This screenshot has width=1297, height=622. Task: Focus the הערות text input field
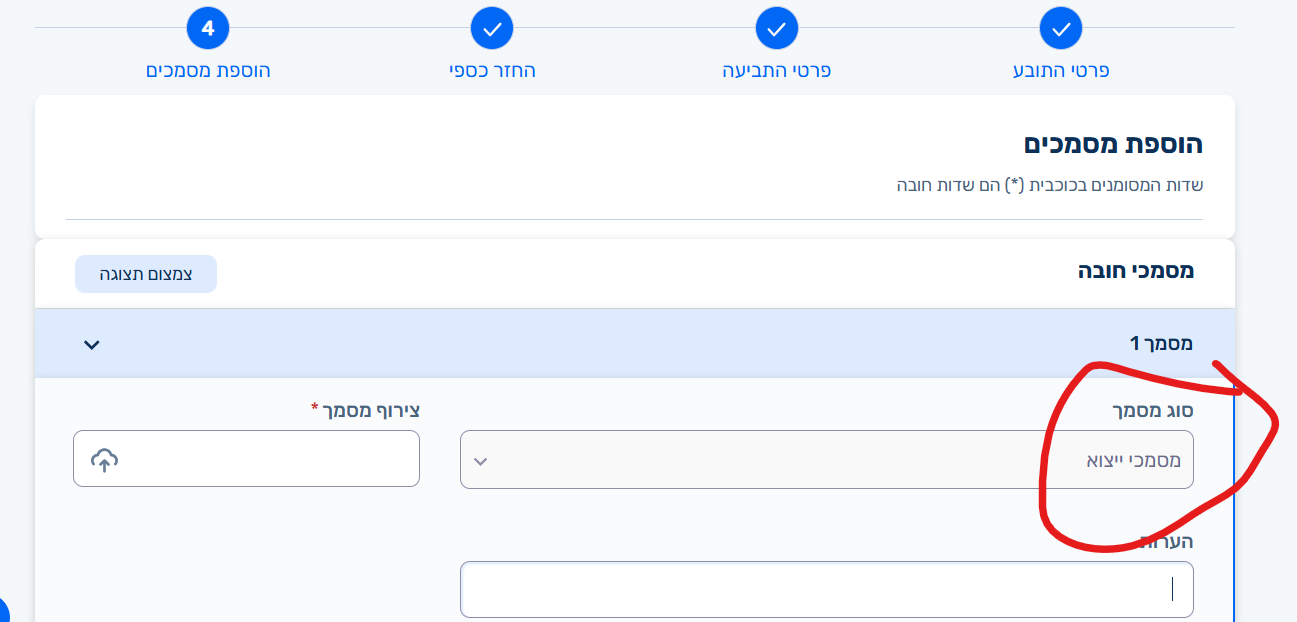point(826,589)
